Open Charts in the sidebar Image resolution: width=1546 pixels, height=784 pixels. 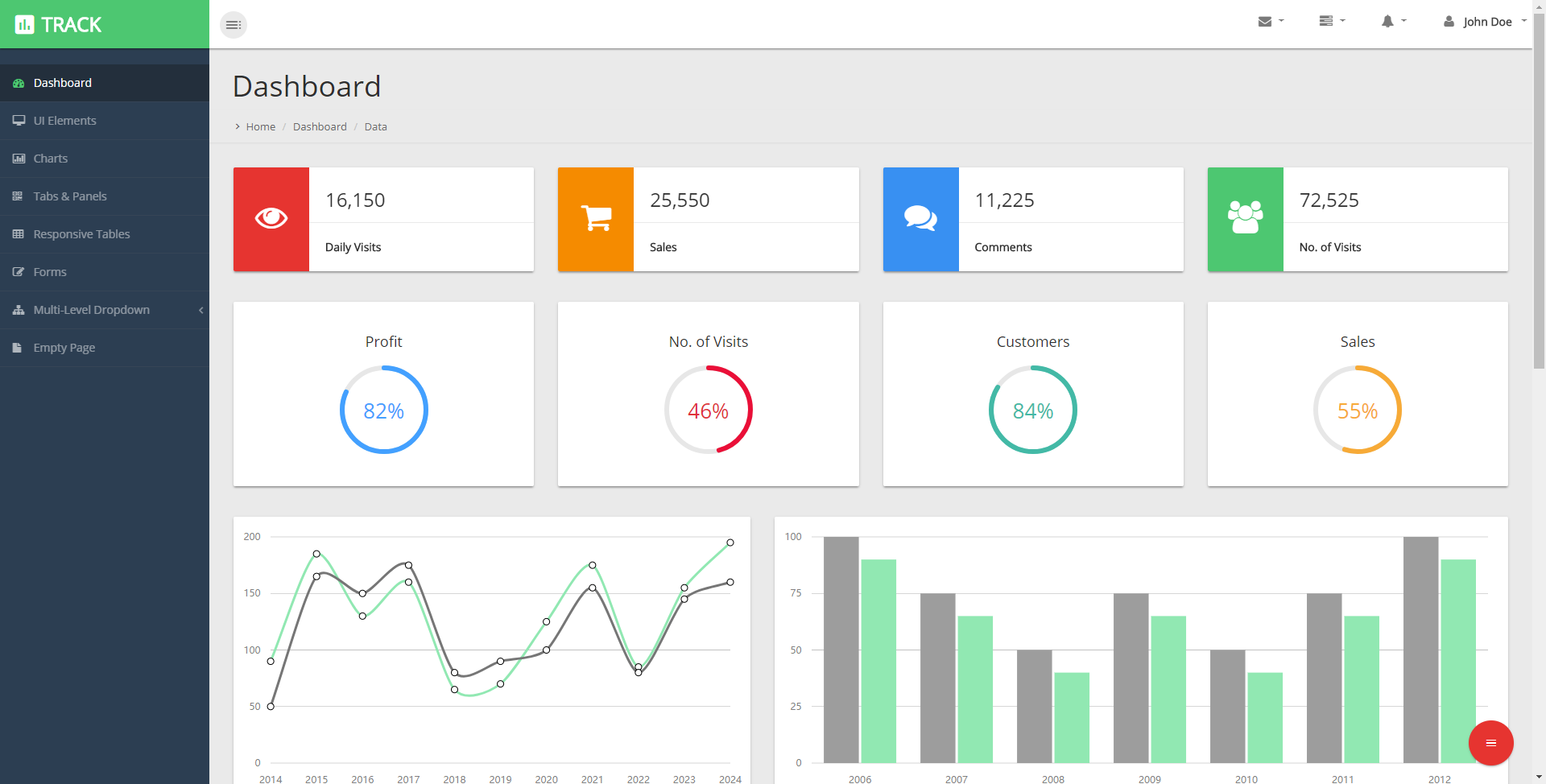[x=105, y=159]
